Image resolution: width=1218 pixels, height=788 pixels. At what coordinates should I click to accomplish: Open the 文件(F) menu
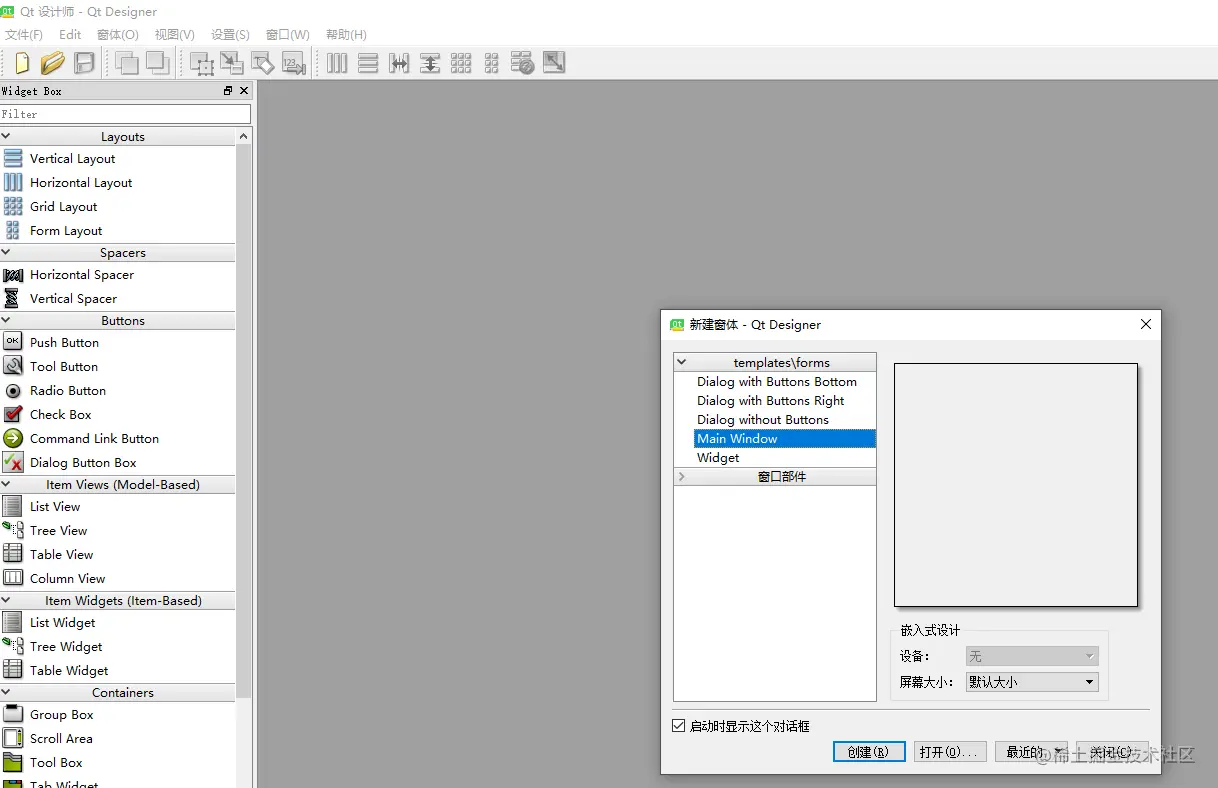23,34
